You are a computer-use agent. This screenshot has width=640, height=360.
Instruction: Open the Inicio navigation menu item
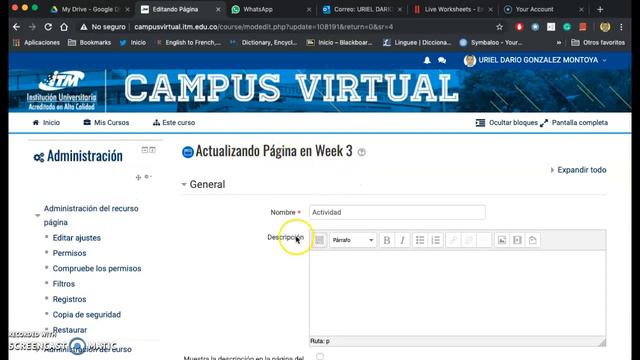point(46,122)
